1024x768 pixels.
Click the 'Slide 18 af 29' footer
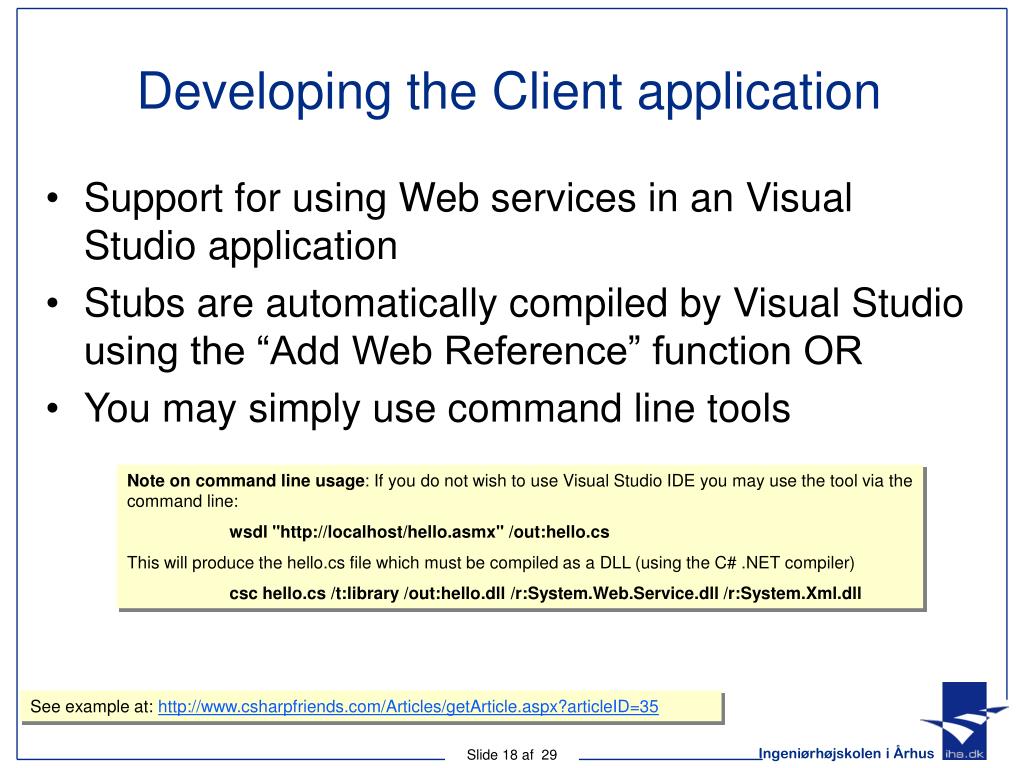click(x=511, y=755)
